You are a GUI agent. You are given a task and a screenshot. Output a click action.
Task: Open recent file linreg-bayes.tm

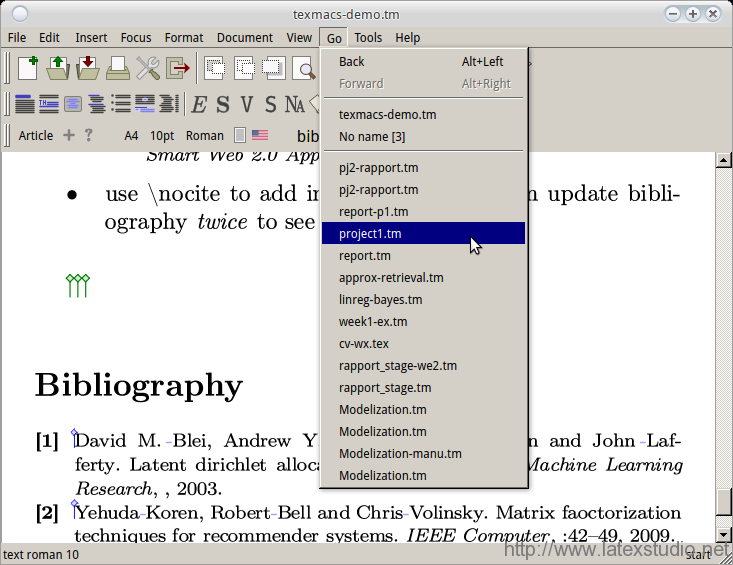(424, 300)
